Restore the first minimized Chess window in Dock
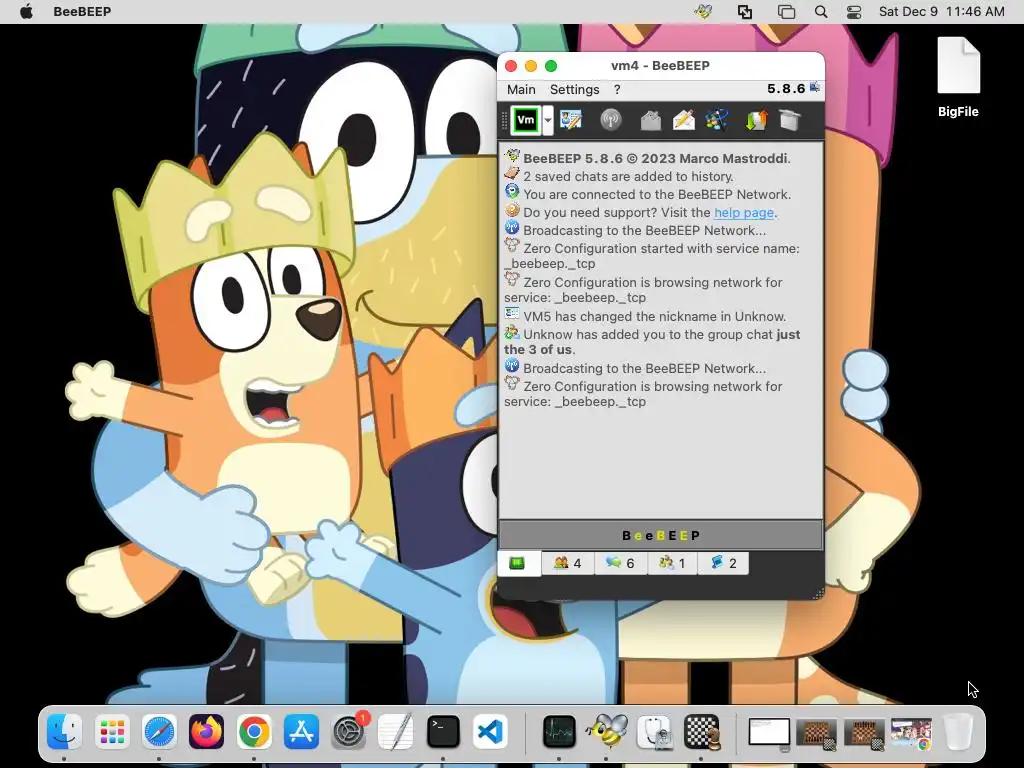This screenshot has width=1024, height=768. pos(816,733)
